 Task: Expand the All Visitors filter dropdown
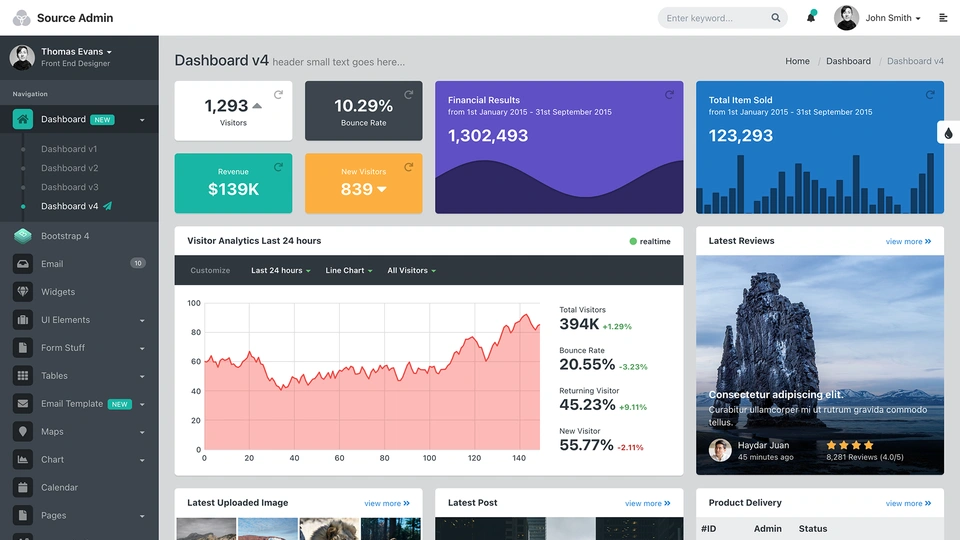[x=411, y=271]
